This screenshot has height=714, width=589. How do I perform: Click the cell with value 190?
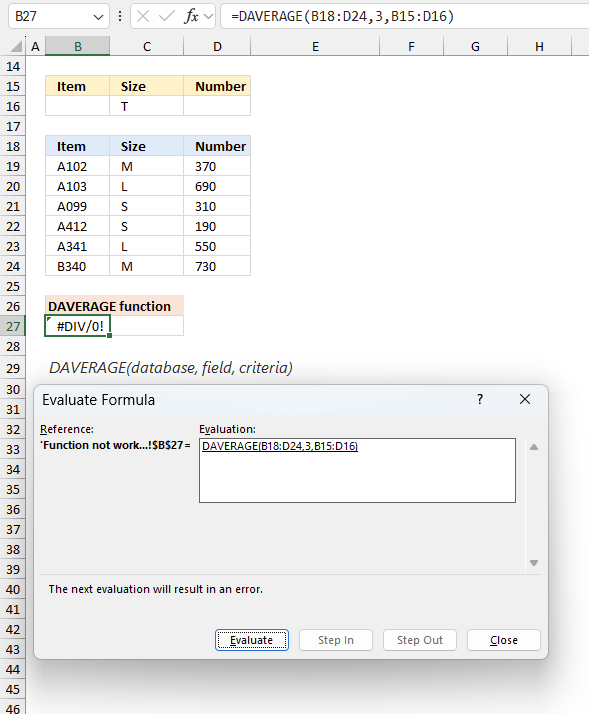[x=217, y=227]
